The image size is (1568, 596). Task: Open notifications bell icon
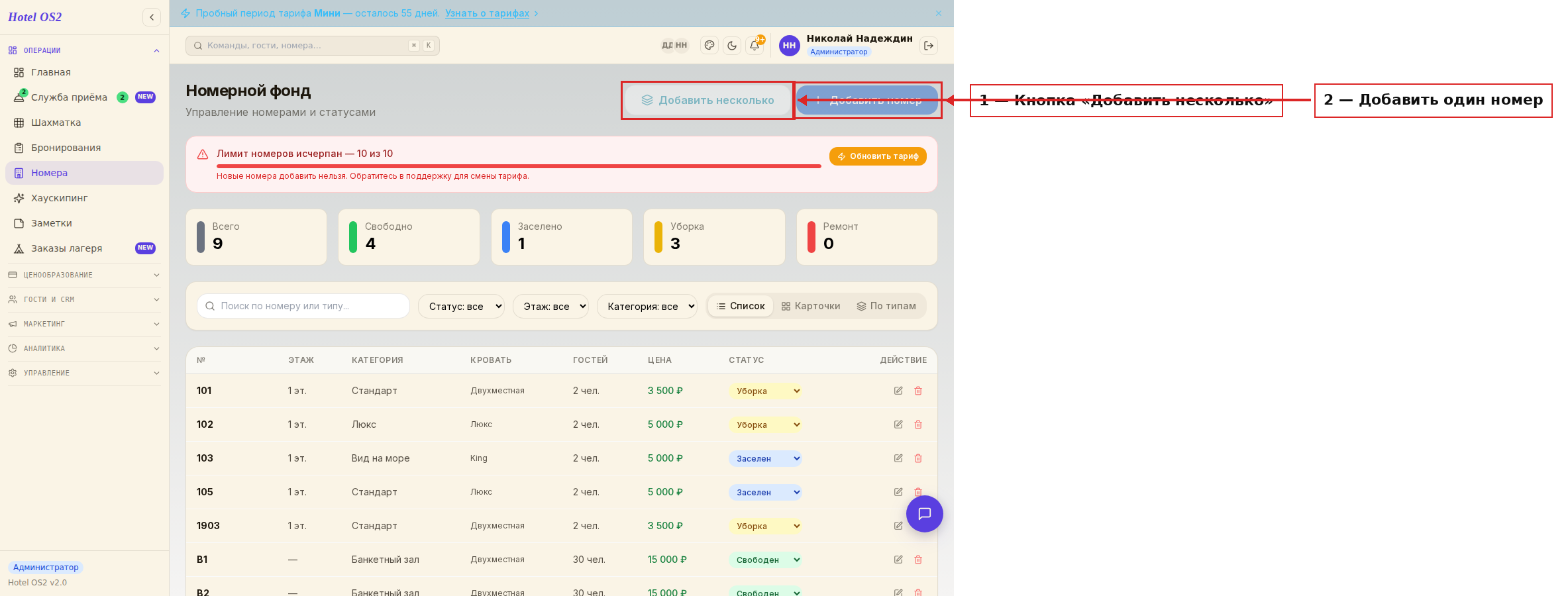pos(755,46)
